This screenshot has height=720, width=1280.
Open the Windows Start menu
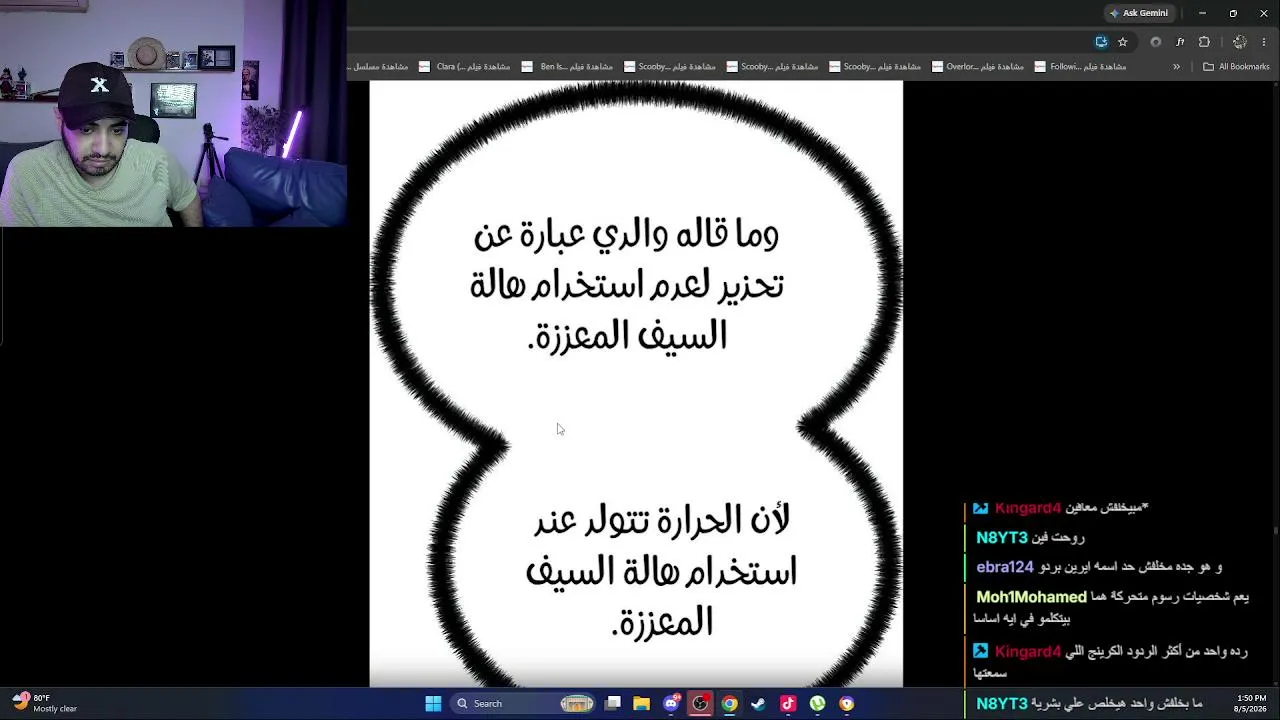pyautogui.click(x=433, y=704)
